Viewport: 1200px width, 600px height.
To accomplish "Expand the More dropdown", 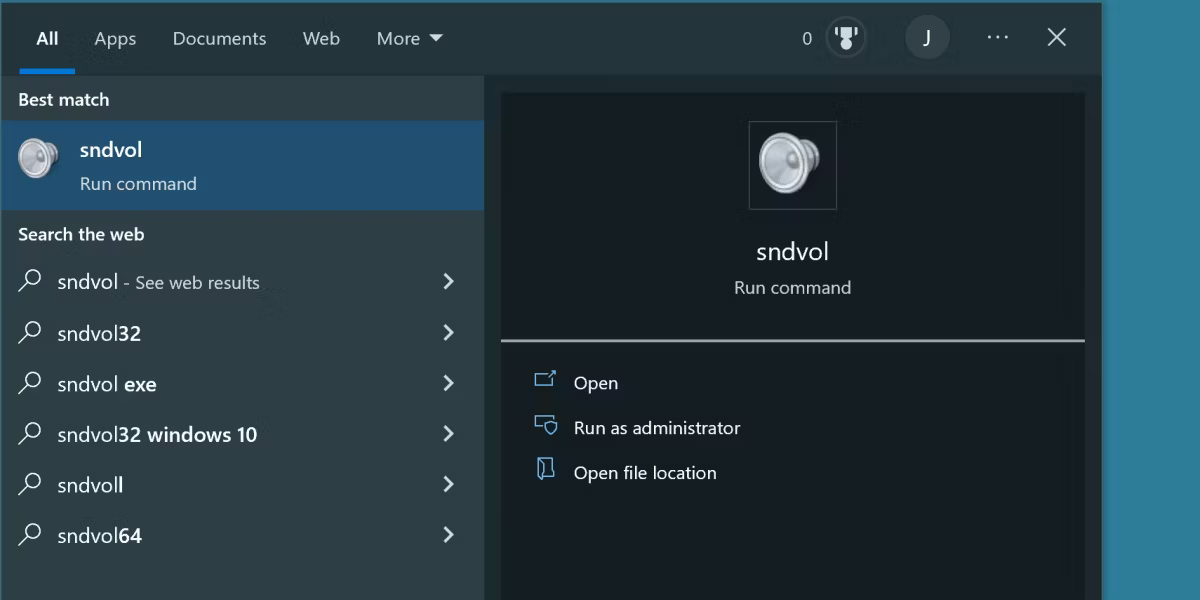I will click(x=409, y=38).
